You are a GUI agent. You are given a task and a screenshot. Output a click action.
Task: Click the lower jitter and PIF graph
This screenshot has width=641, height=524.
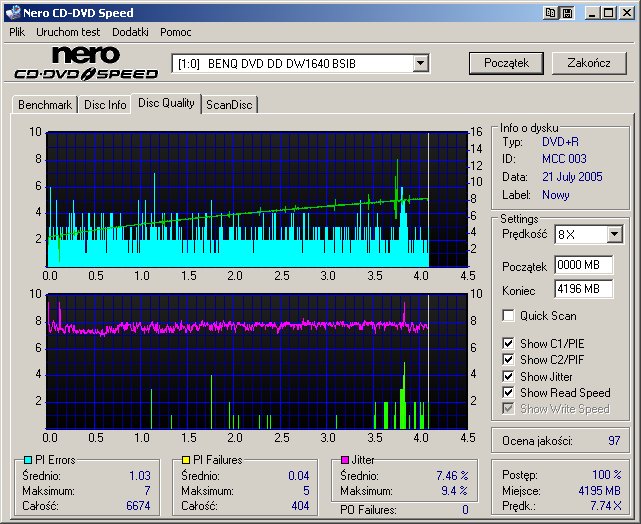click(257, 361)
